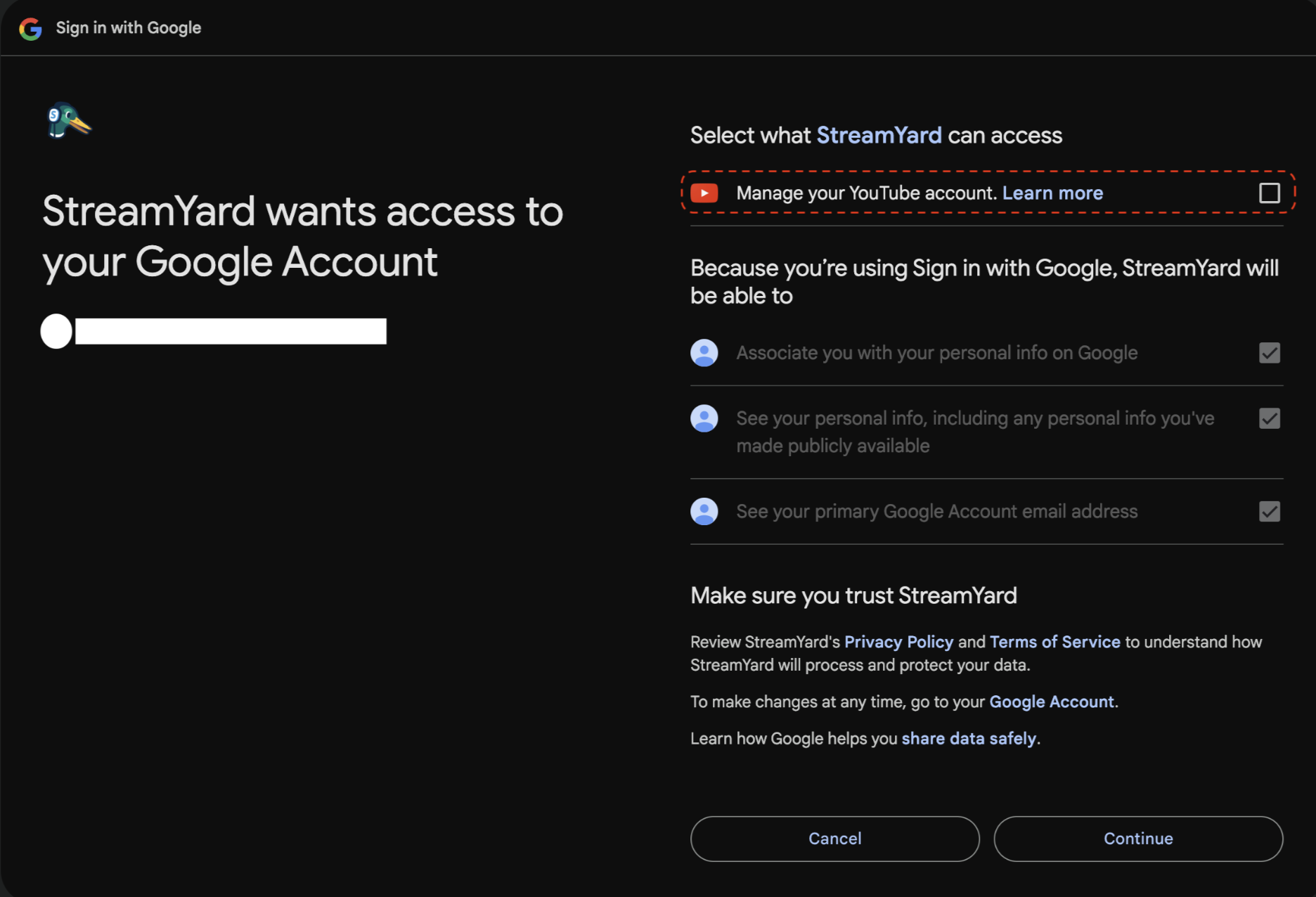
Task: Click the "See your primary Google Account email" checkbox
Action: (x=1269, y=512)
